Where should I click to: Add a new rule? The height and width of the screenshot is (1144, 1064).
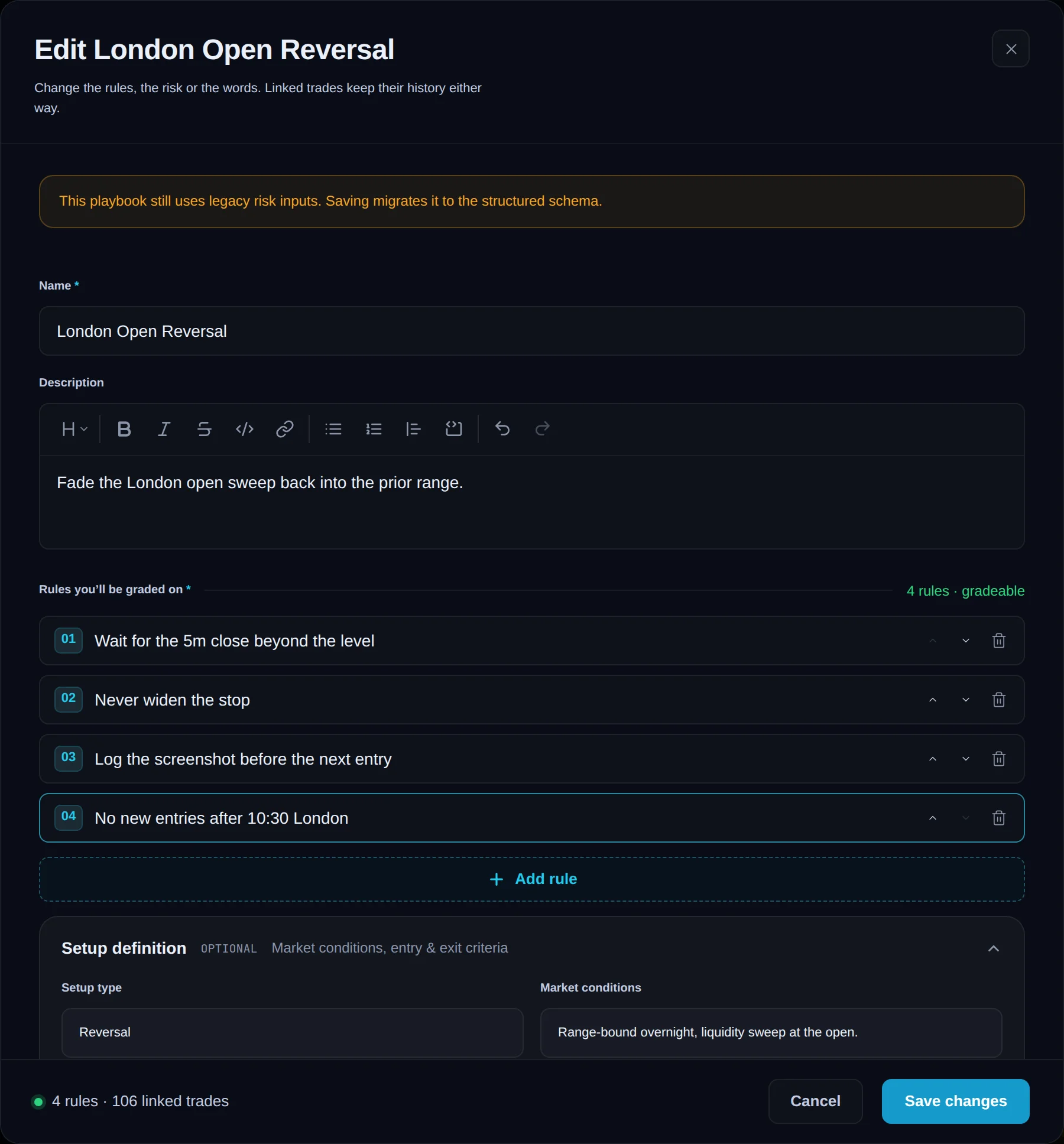point(532,879)
